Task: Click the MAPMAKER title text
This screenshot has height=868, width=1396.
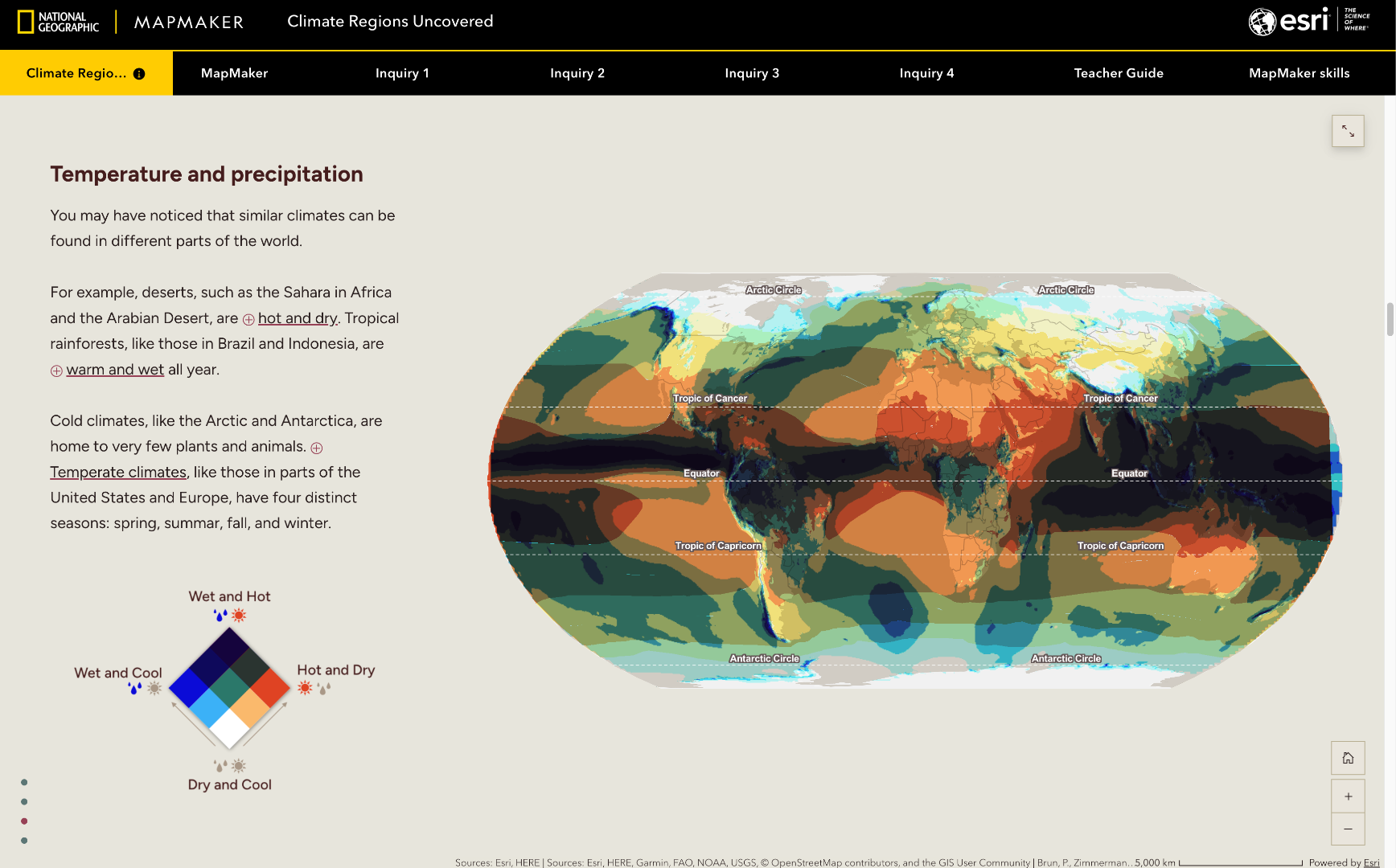Action: (189, 23)
